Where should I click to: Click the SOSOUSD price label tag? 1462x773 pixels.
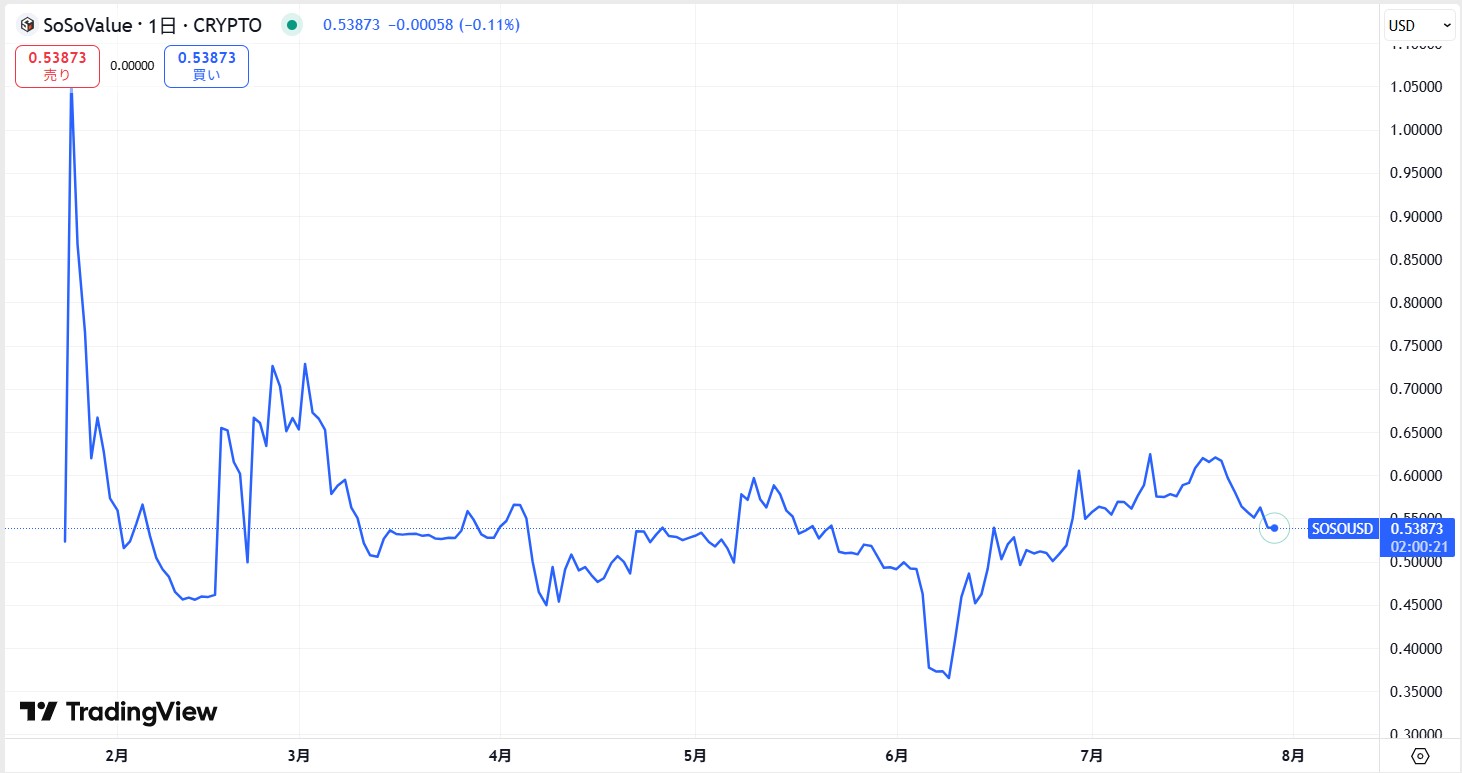pyautogui.click(x=1342, y=528)
